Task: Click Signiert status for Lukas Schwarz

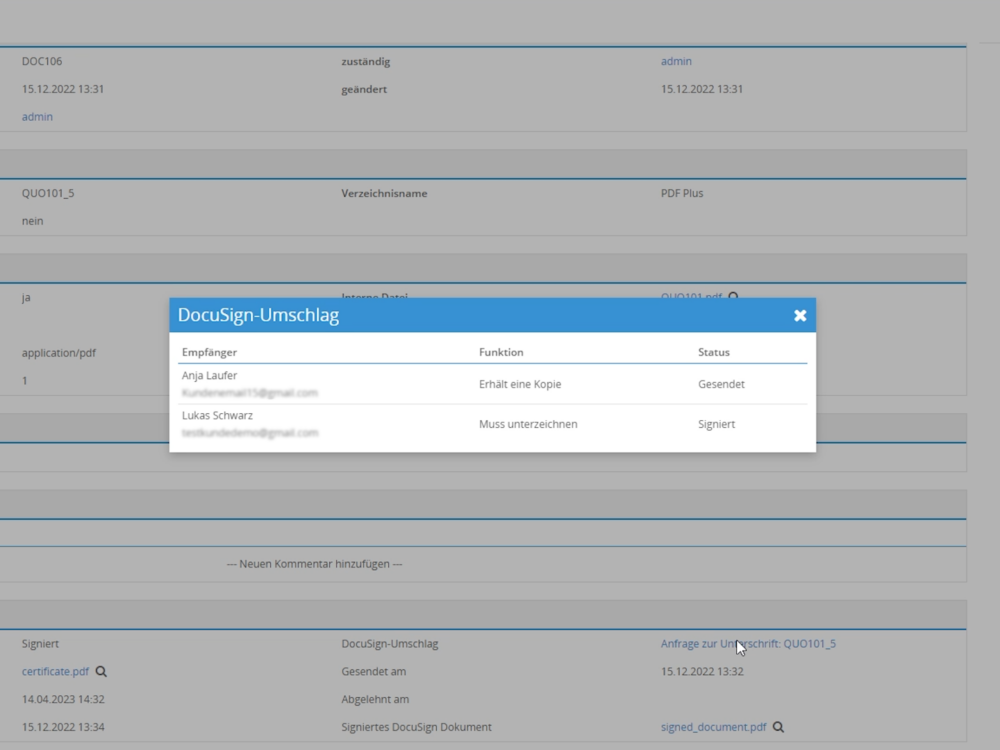Action: (716, 424)
